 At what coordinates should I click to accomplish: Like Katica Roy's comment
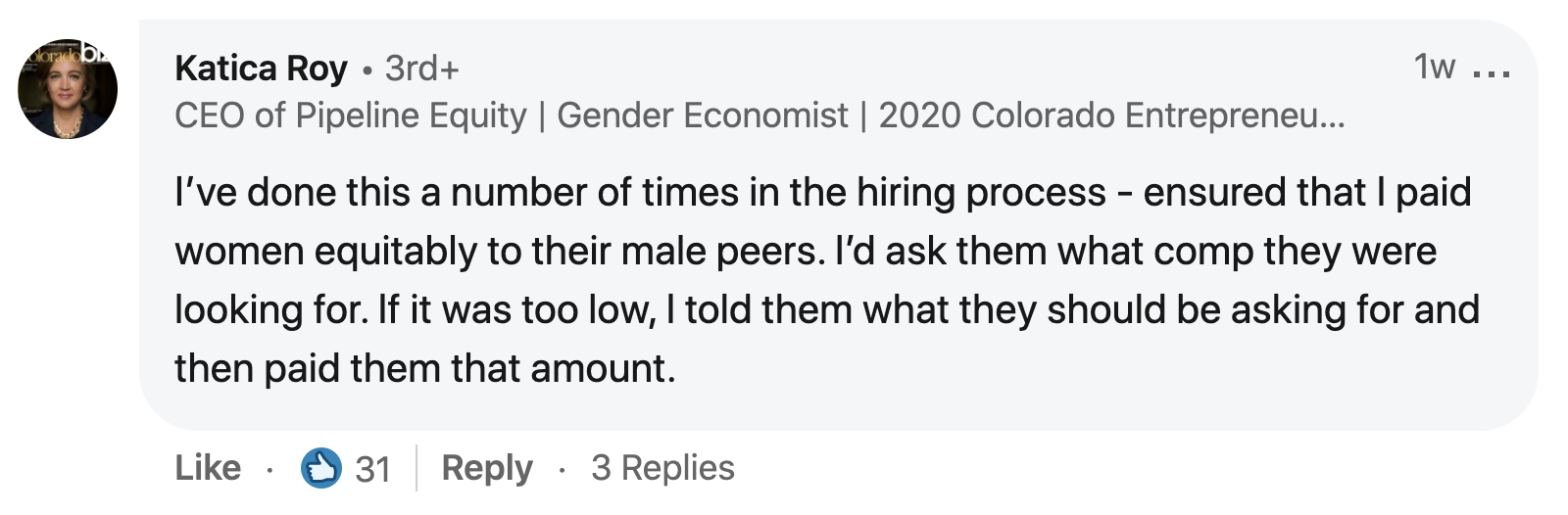click(x=208, y=468)
